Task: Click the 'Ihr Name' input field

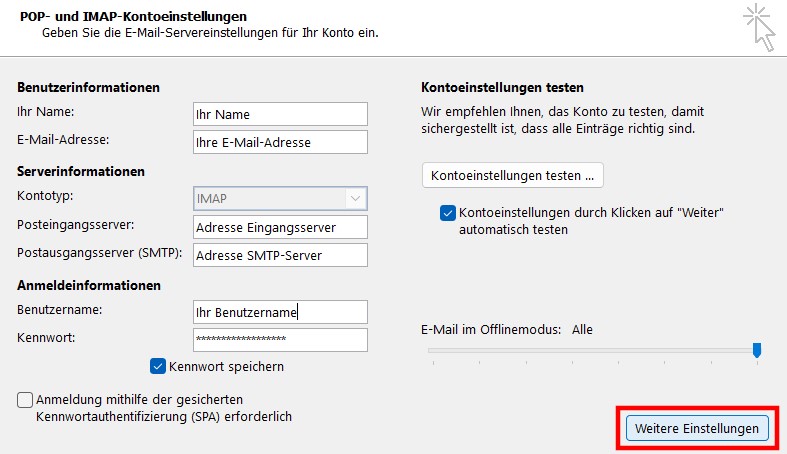Action: point(280,114)
